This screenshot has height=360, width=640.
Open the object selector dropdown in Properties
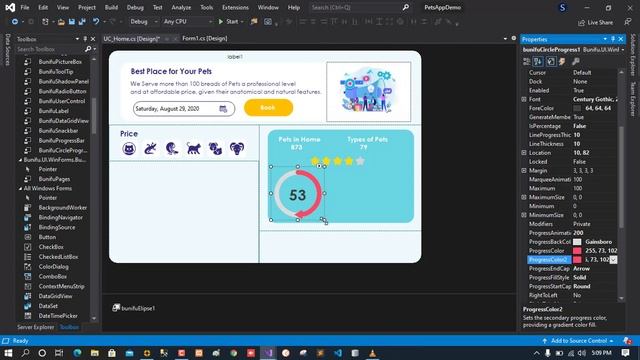pyautogui.click(x=623, y=50)
